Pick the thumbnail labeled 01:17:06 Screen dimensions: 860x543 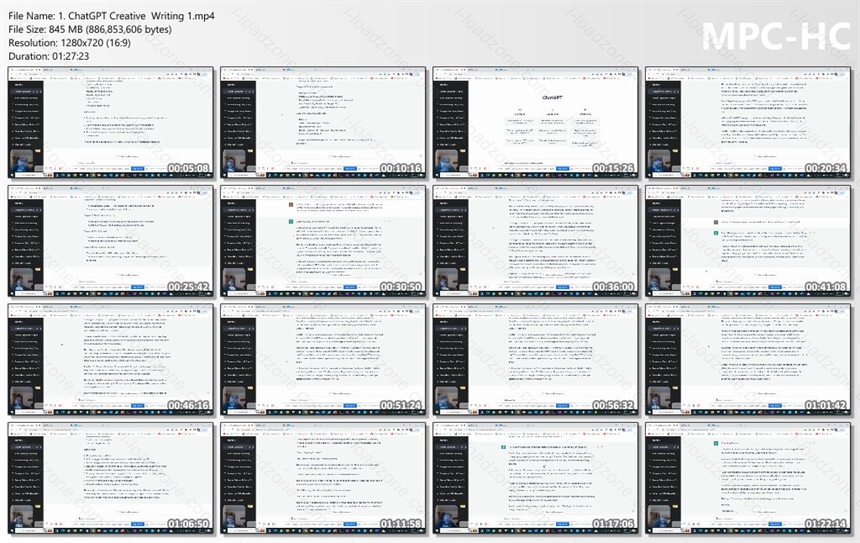click(x=535, y=478)
